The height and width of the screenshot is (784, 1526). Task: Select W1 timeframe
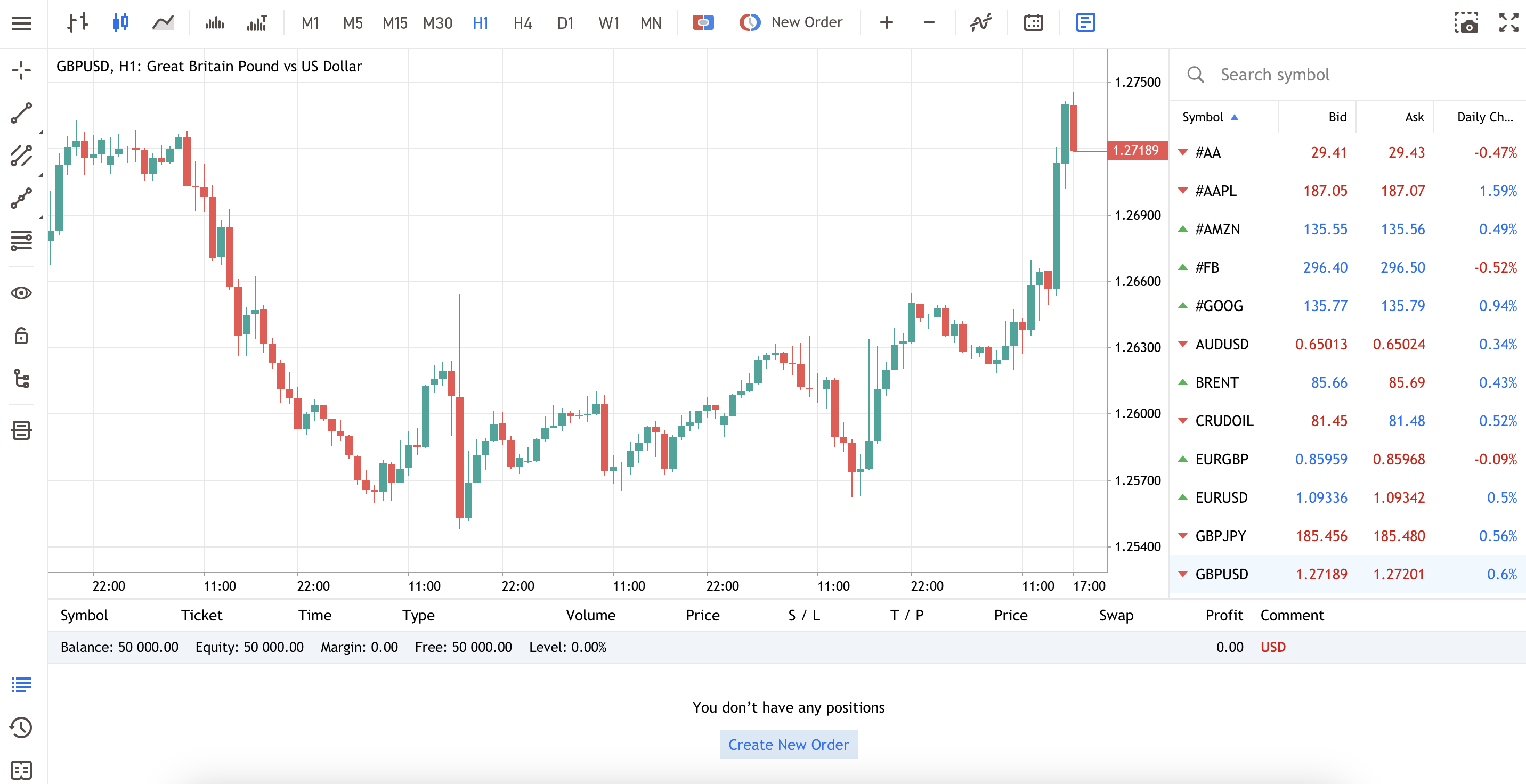point(608,23)
